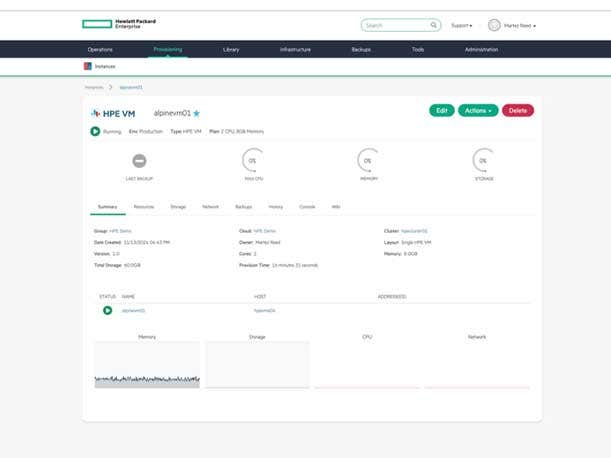The height and width of the screenshot is (458, 611).
Task: Click the Memory usage chart
Action: 147,365
